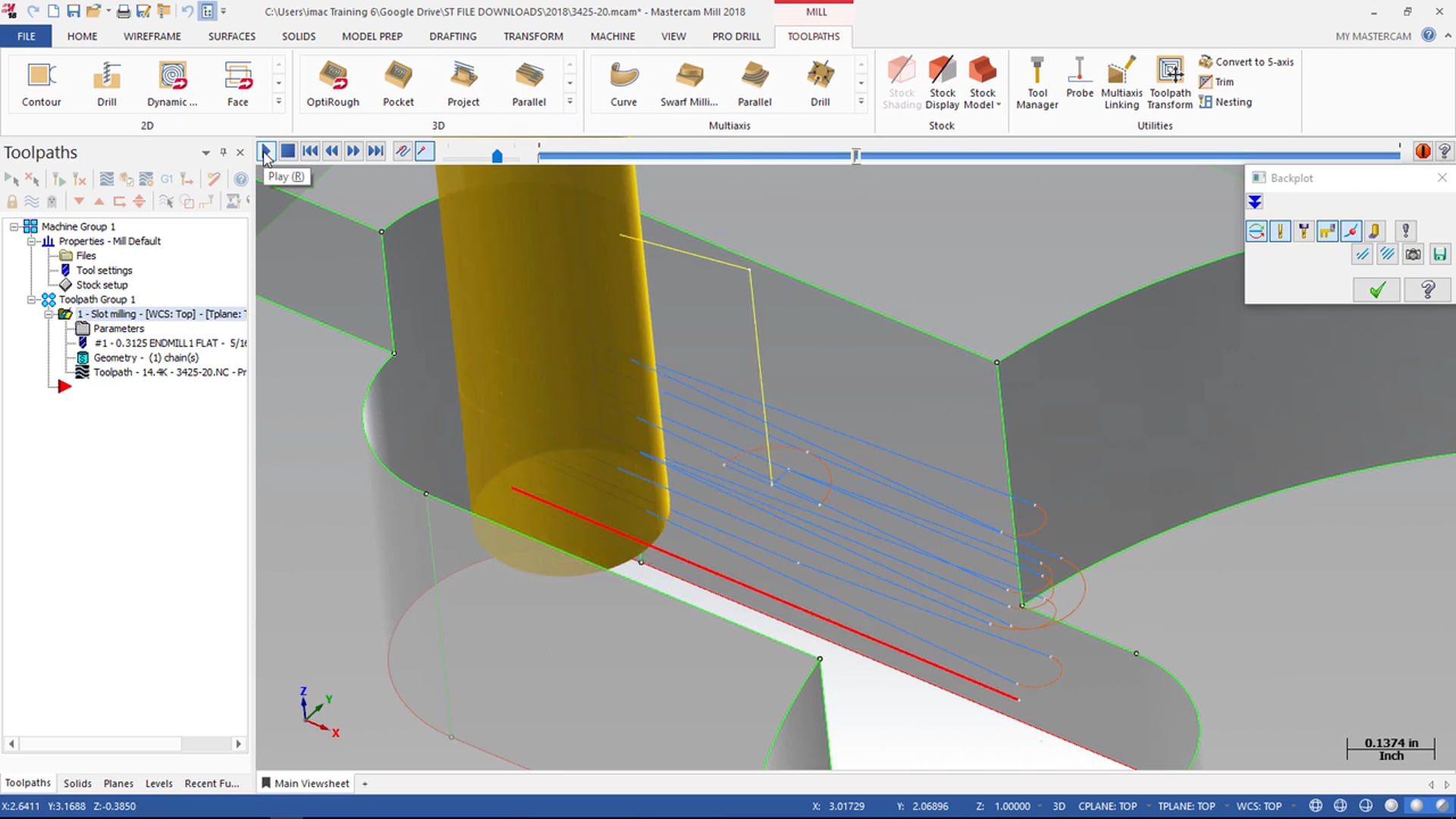Click the backplot speed slider handle

497,155
